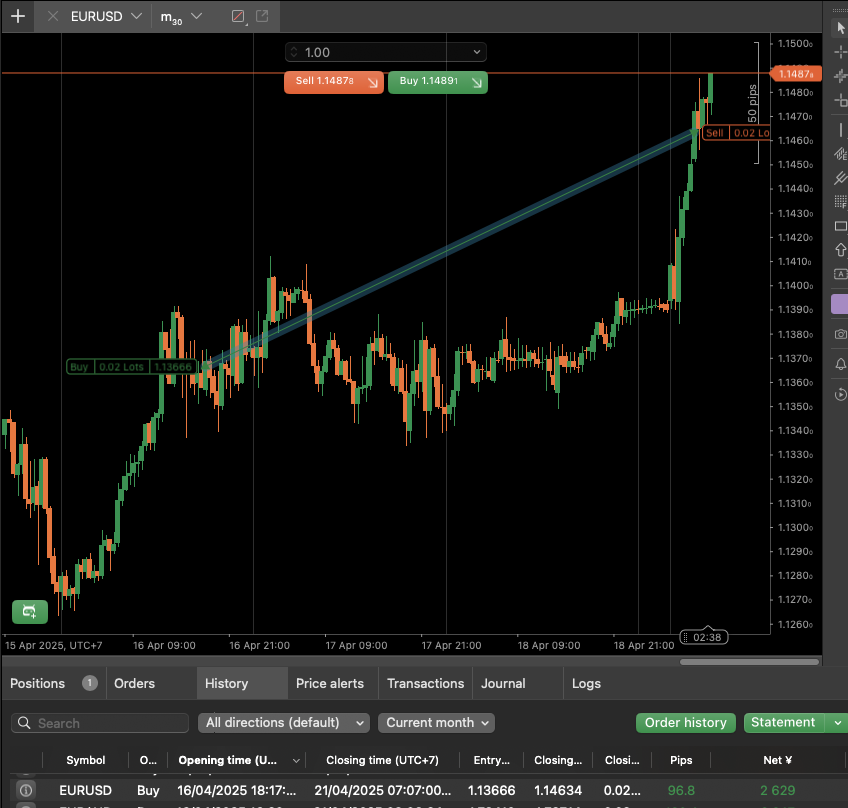This screenshot has height=808, width=848.
Task: Open info icon for the EURUSD Buy deal
Action: click(x=26, y=790)
